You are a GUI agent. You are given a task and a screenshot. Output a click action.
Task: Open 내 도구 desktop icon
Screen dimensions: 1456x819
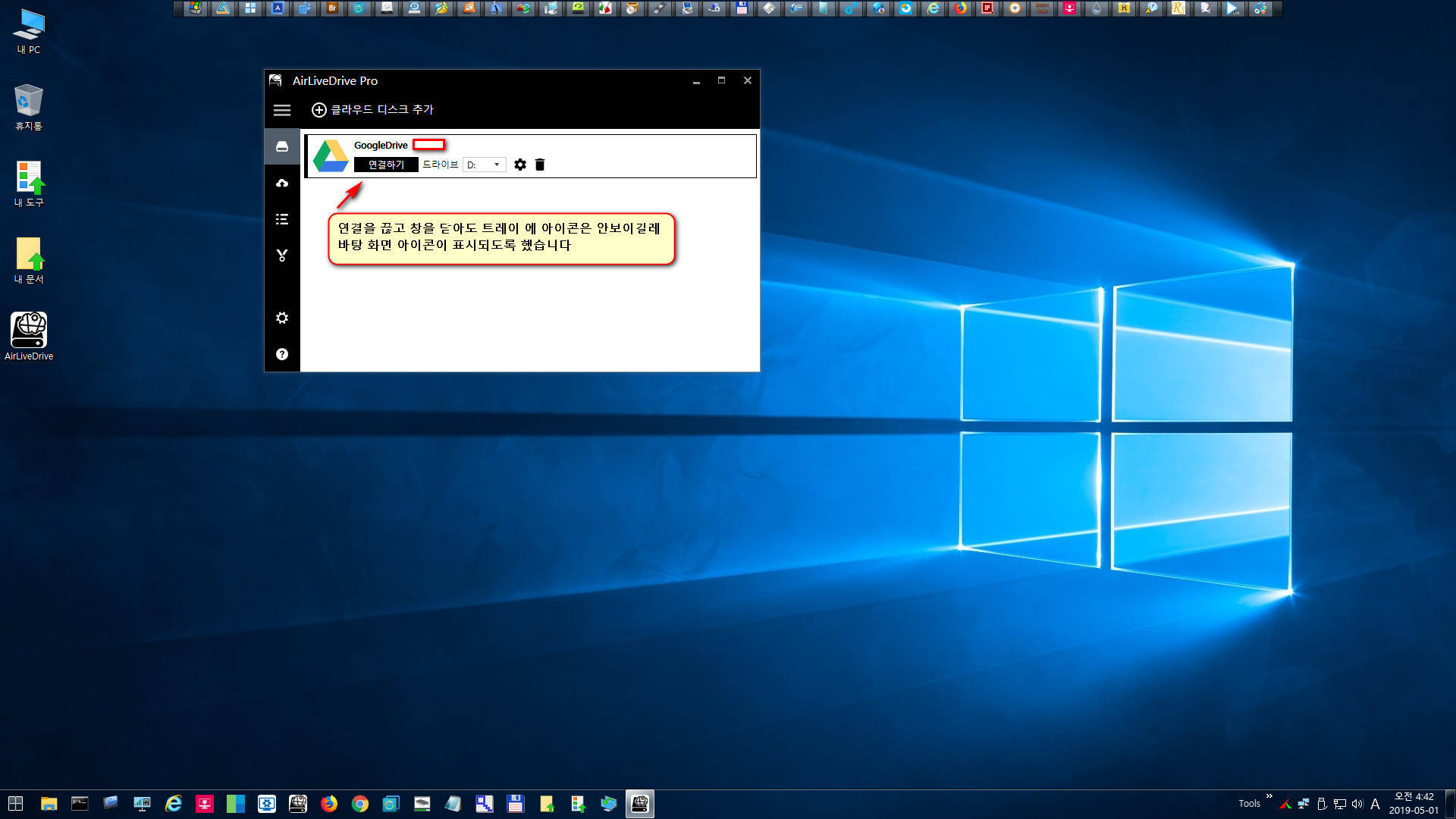pyautogui.click(x=29, y=184)
